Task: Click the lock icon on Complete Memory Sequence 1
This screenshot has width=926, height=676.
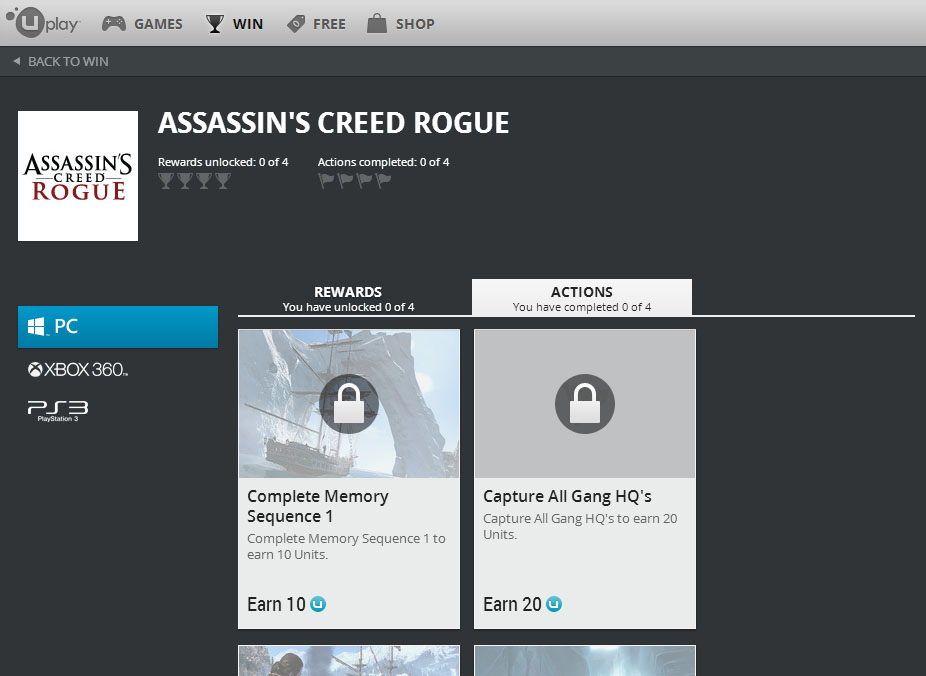Action: [348, 403]
